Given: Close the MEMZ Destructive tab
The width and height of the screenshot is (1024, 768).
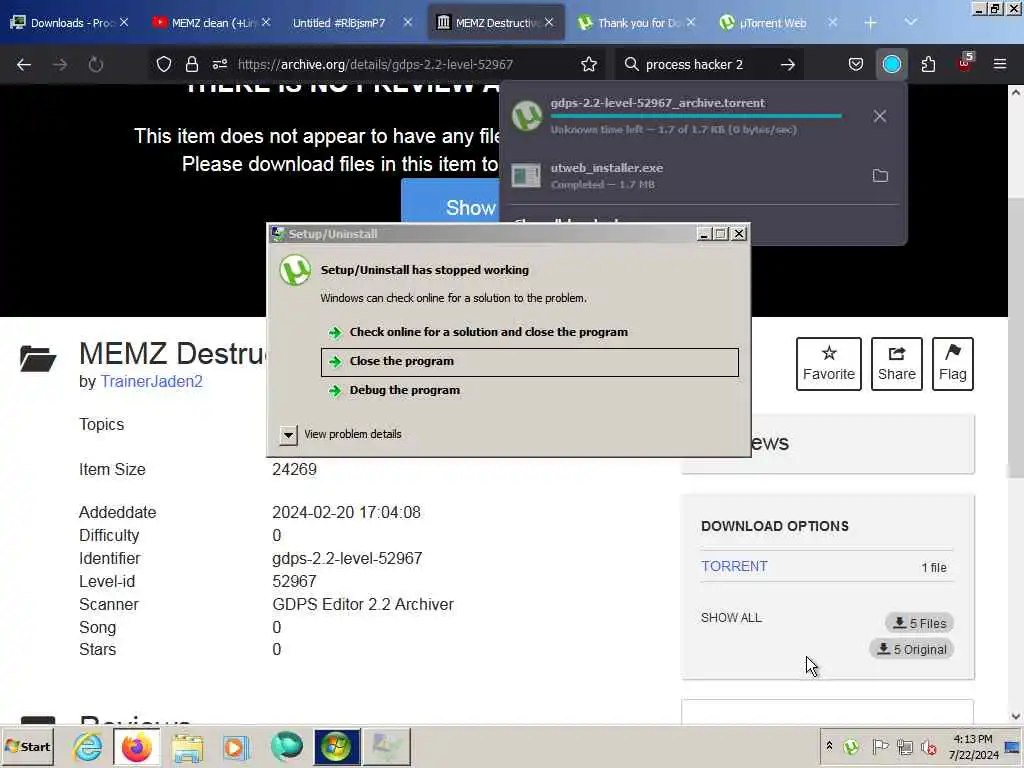Looking at the screenshot, I should pyautogui.click(x=549, y=23).
